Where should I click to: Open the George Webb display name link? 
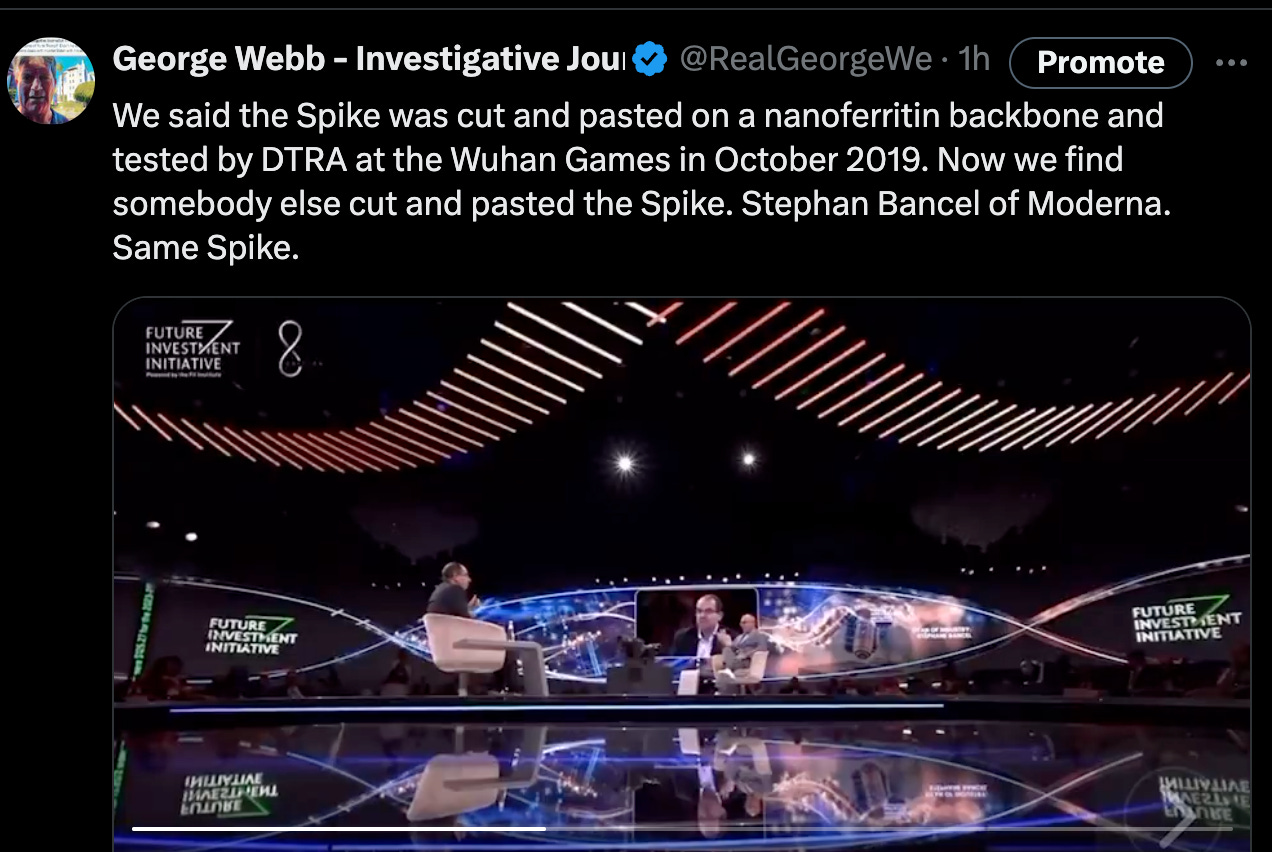(x=368, y=60)
